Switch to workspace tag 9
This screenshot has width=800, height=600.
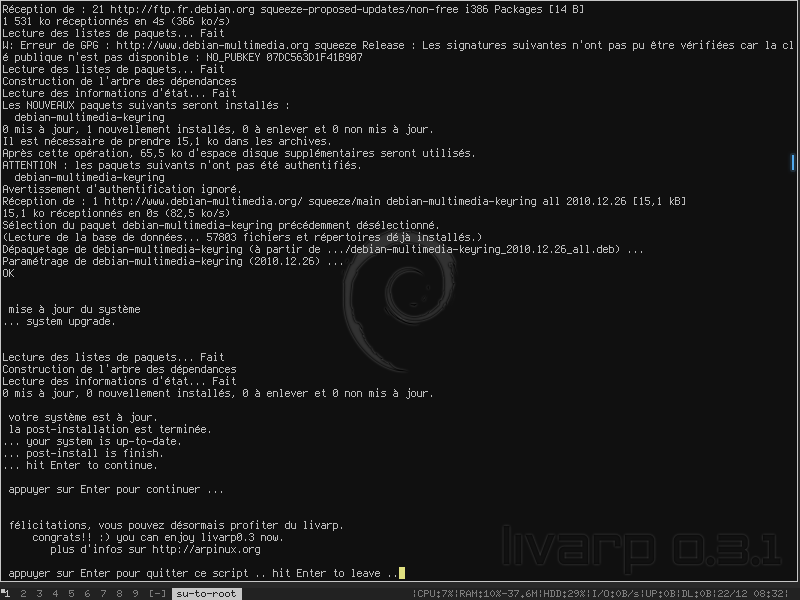coord(135,593)
